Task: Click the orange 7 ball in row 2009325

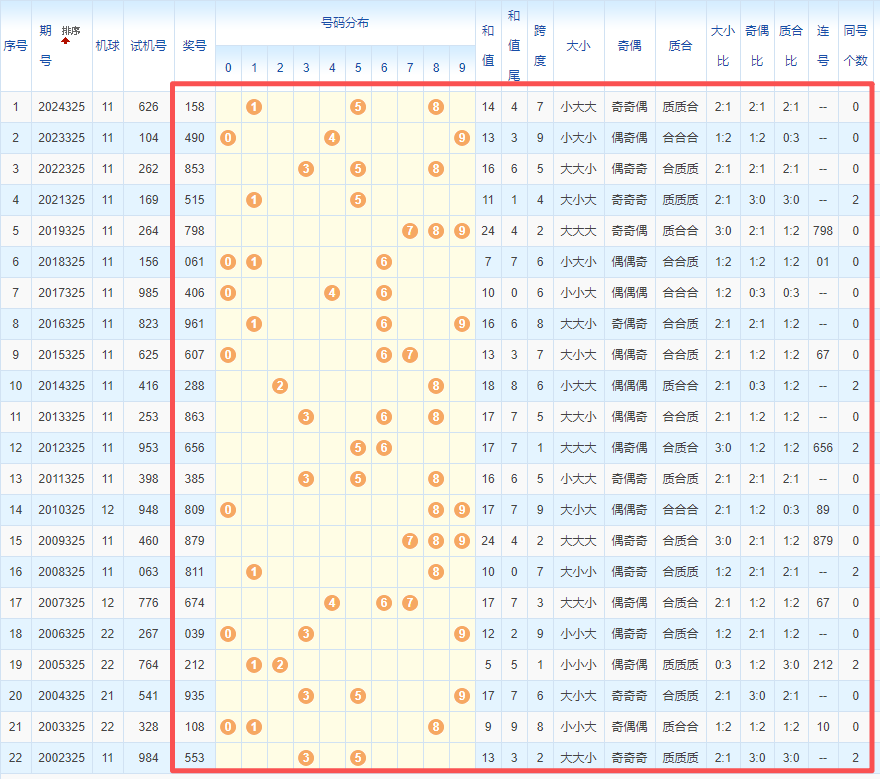Action: 410,541
